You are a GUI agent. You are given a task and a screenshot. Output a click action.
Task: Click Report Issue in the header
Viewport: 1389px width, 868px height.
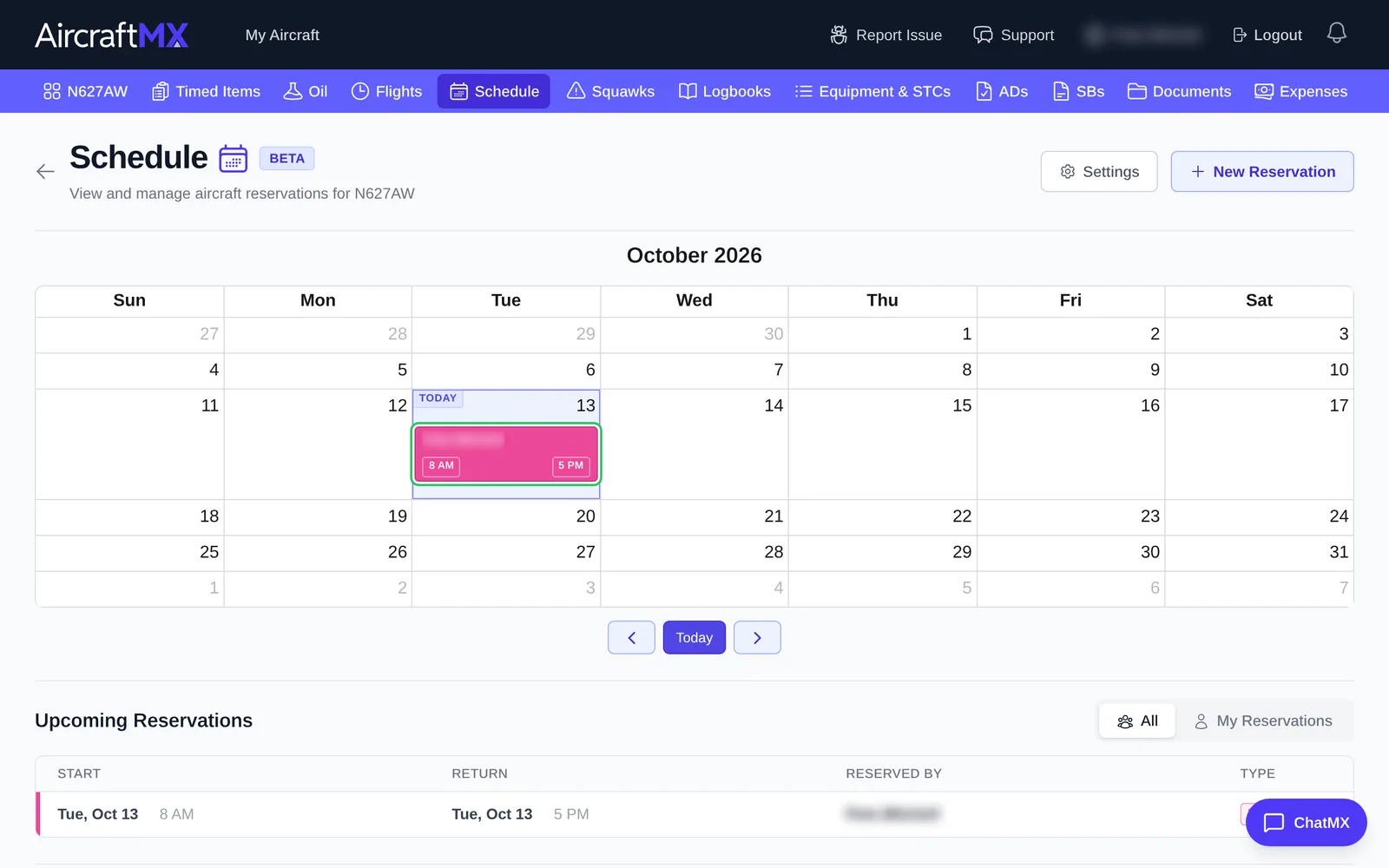[886, 35]
